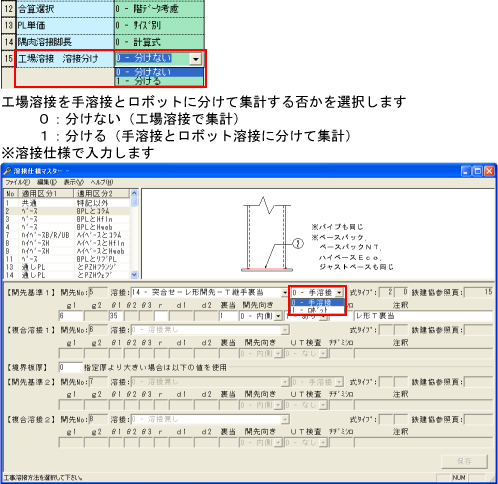498x484 pixels.
Task: Select list row 9 ハイベースとHweb
Action: click(67, 251)
